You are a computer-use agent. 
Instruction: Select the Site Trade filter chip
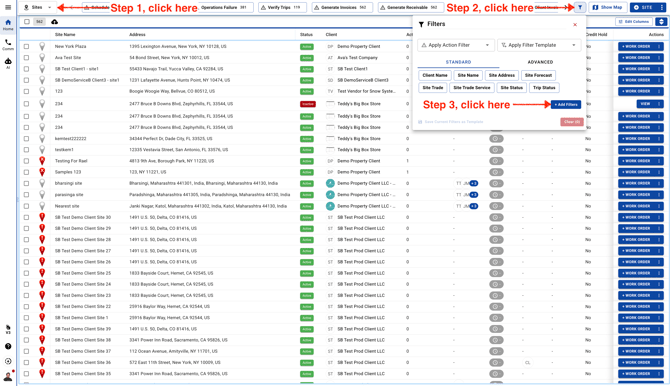click(x=433, y=88)
